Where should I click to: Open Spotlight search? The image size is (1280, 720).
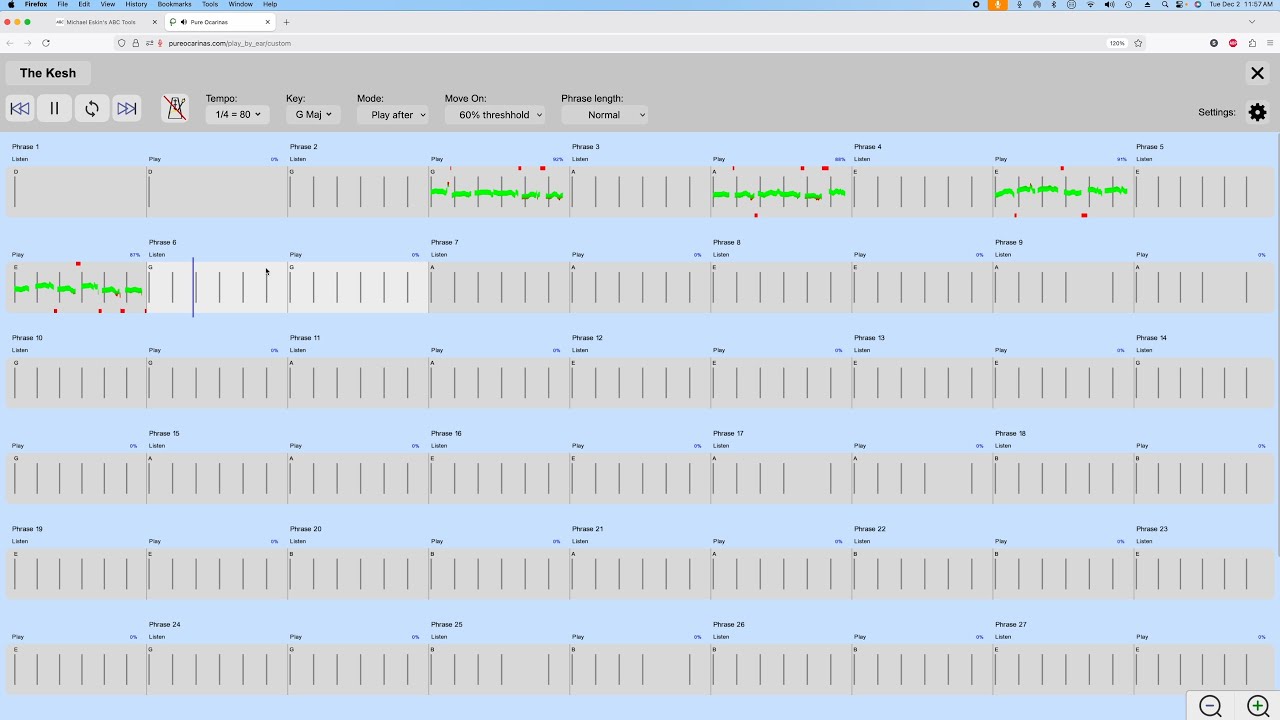(x=1165, y=4)
